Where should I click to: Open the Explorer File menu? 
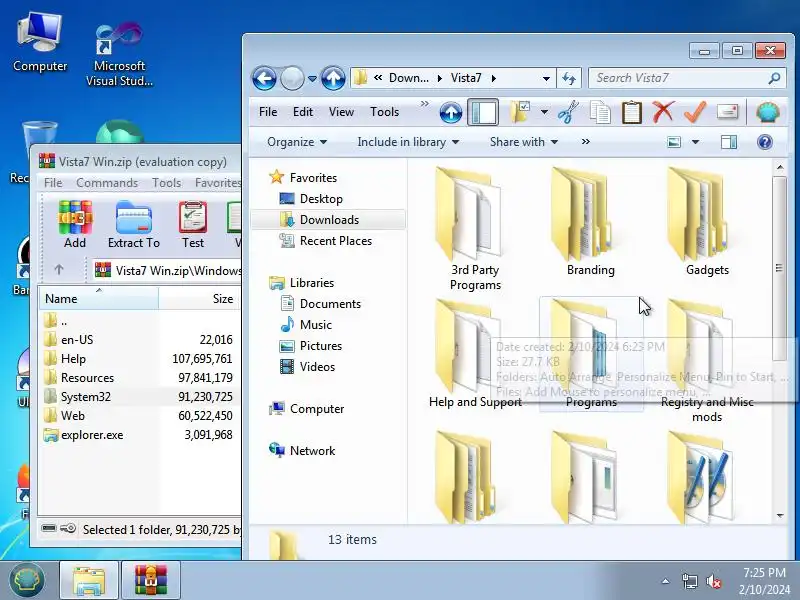coord(268,112)
